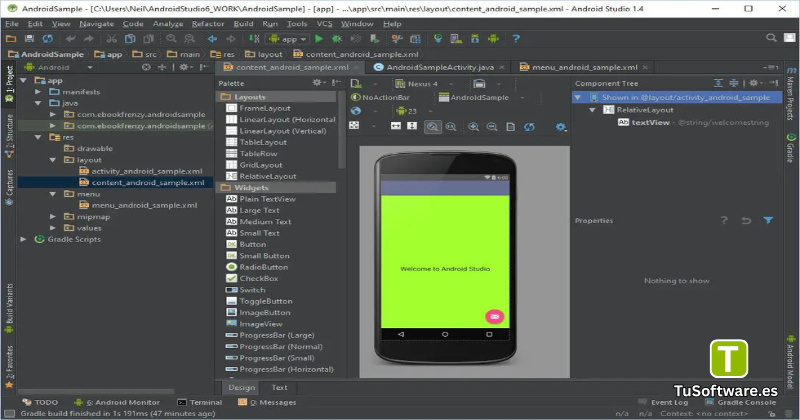The width and height of the screenshot is (800, 420).
Task: Click the Refresh icon in the layout designer toolbar
Action: [x=530, y=127]
